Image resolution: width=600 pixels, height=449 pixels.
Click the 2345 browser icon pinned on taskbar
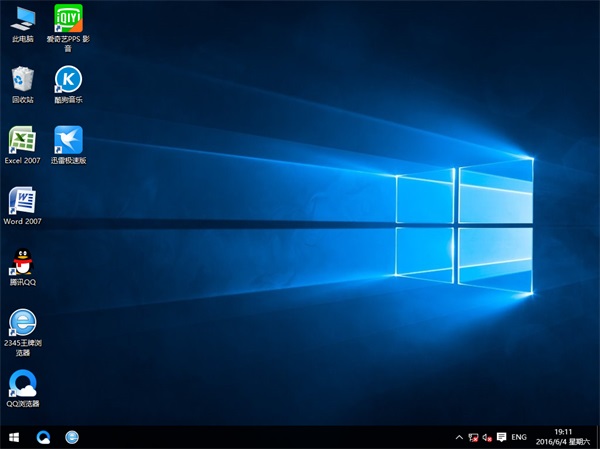[72, 437]
